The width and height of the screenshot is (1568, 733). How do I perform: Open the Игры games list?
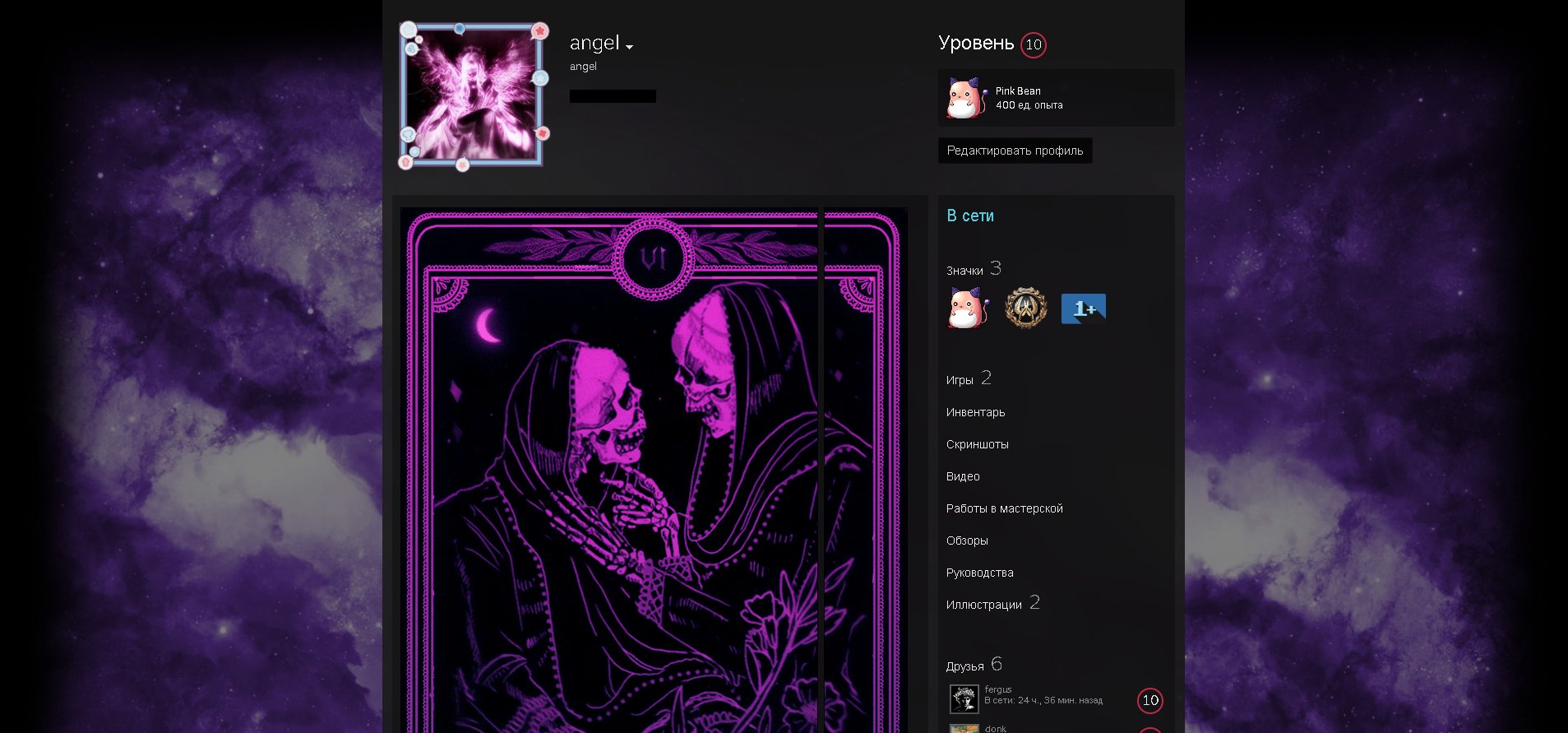point(960,380)
